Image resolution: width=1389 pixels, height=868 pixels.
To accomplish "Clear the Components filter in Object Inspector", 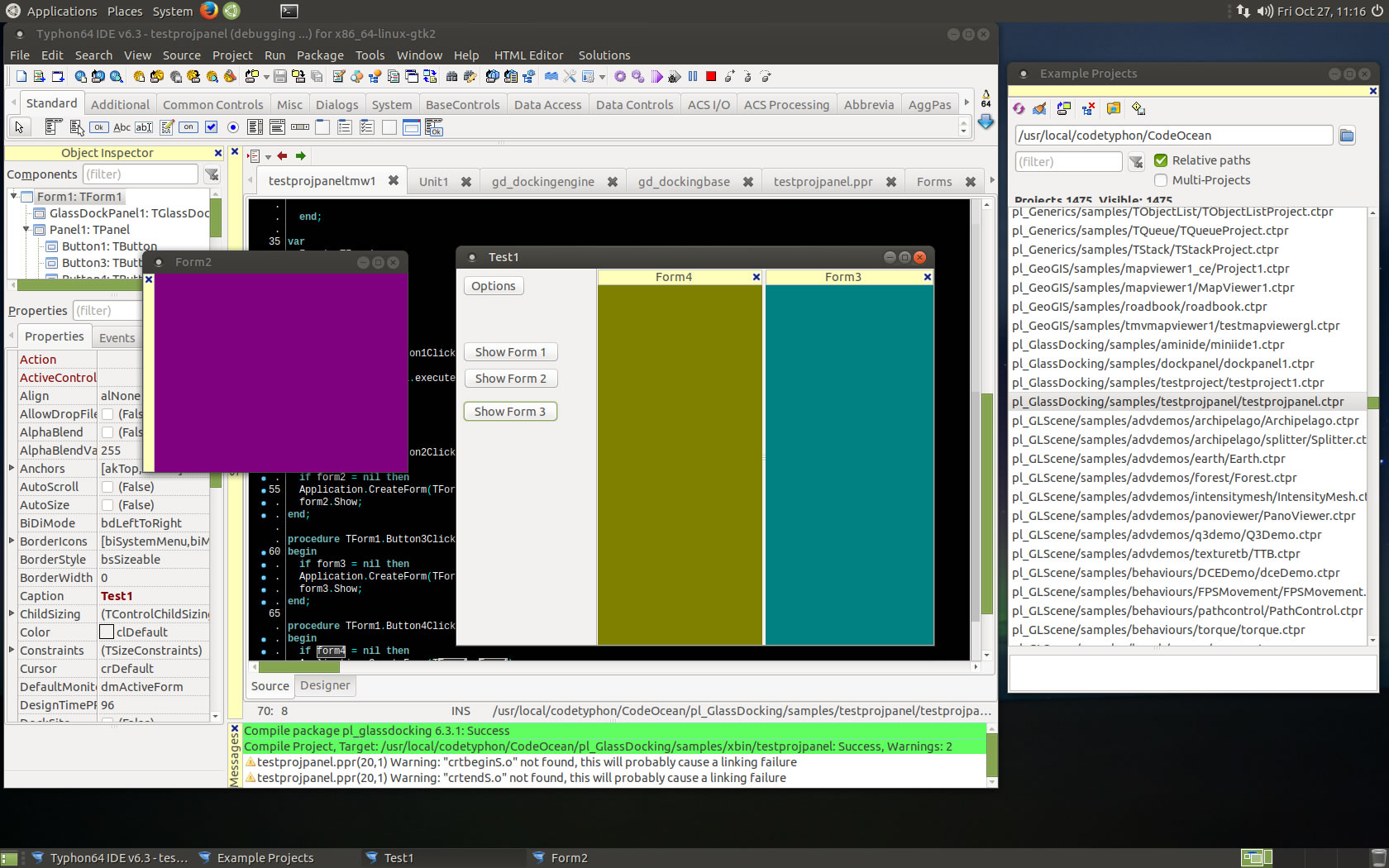I will [212, 174].
